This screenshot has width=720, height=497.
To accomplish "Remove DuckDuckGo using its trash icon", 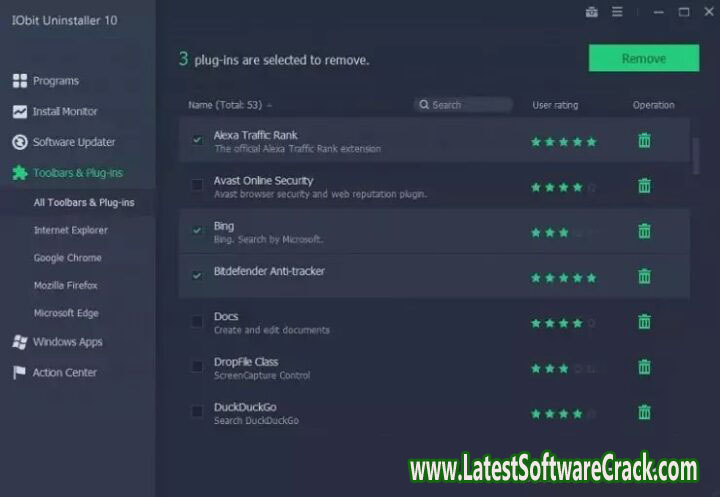I will coord(644,412).
